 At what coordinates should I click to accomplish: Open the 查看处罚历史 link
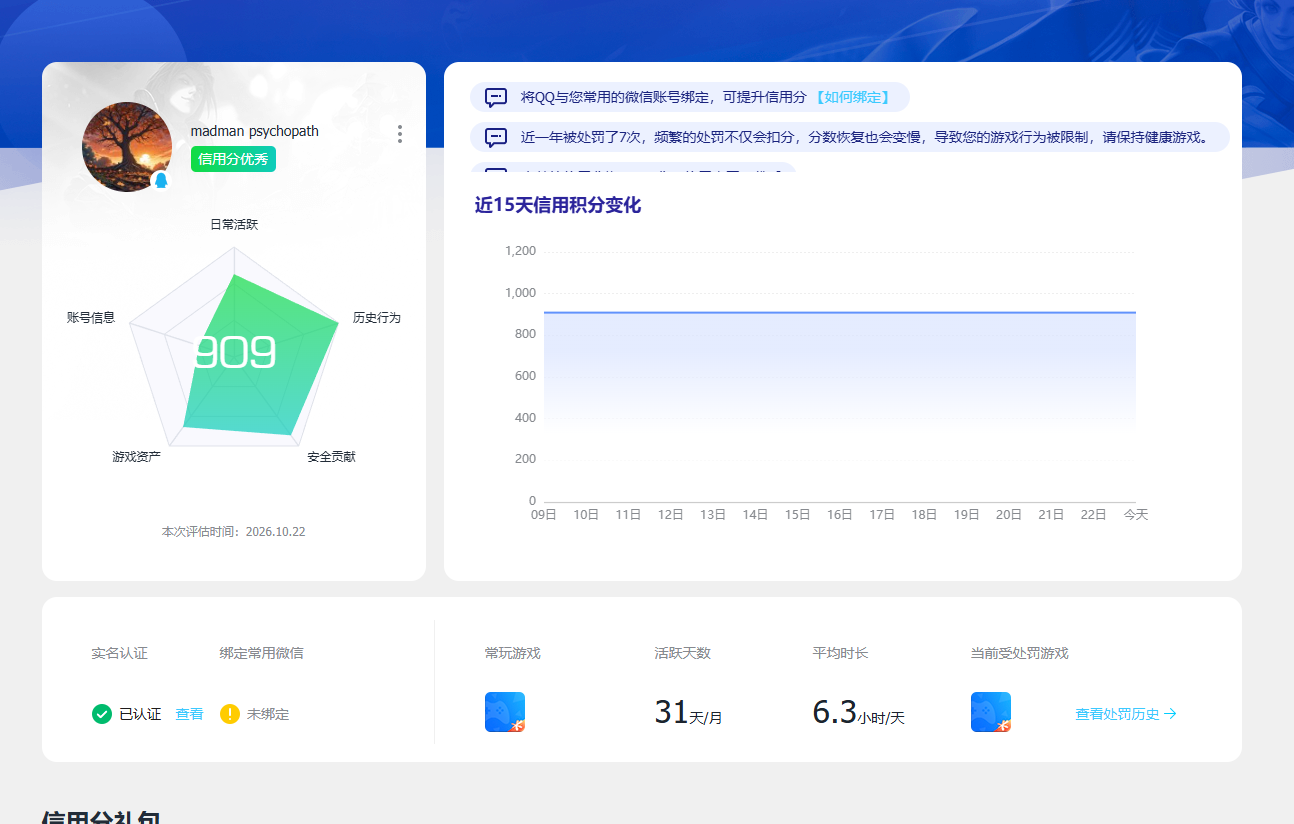(1126, 714)
